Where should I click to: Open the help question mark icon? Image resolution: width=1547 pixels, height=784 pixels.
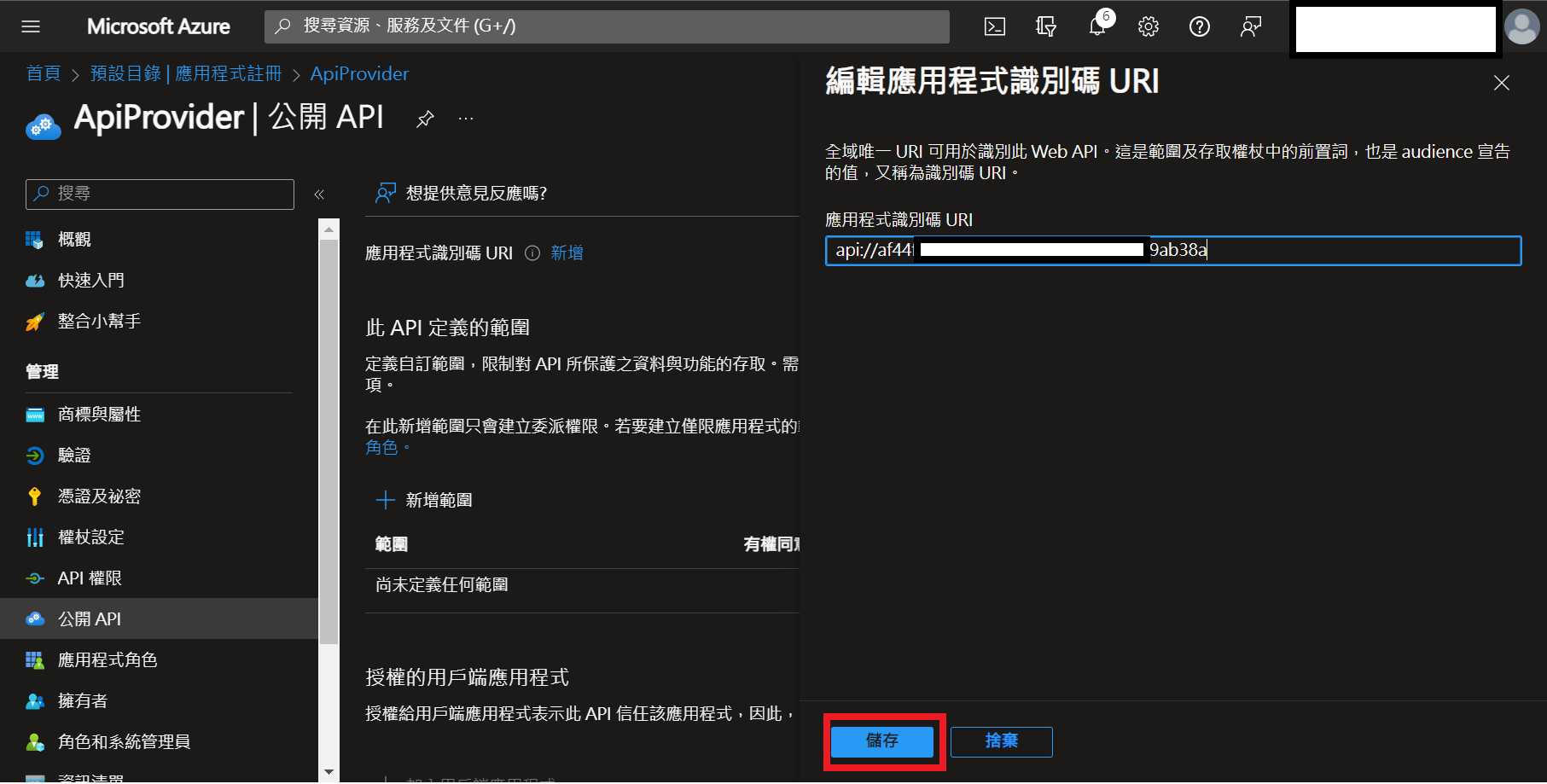click(x=1200, y=26)
